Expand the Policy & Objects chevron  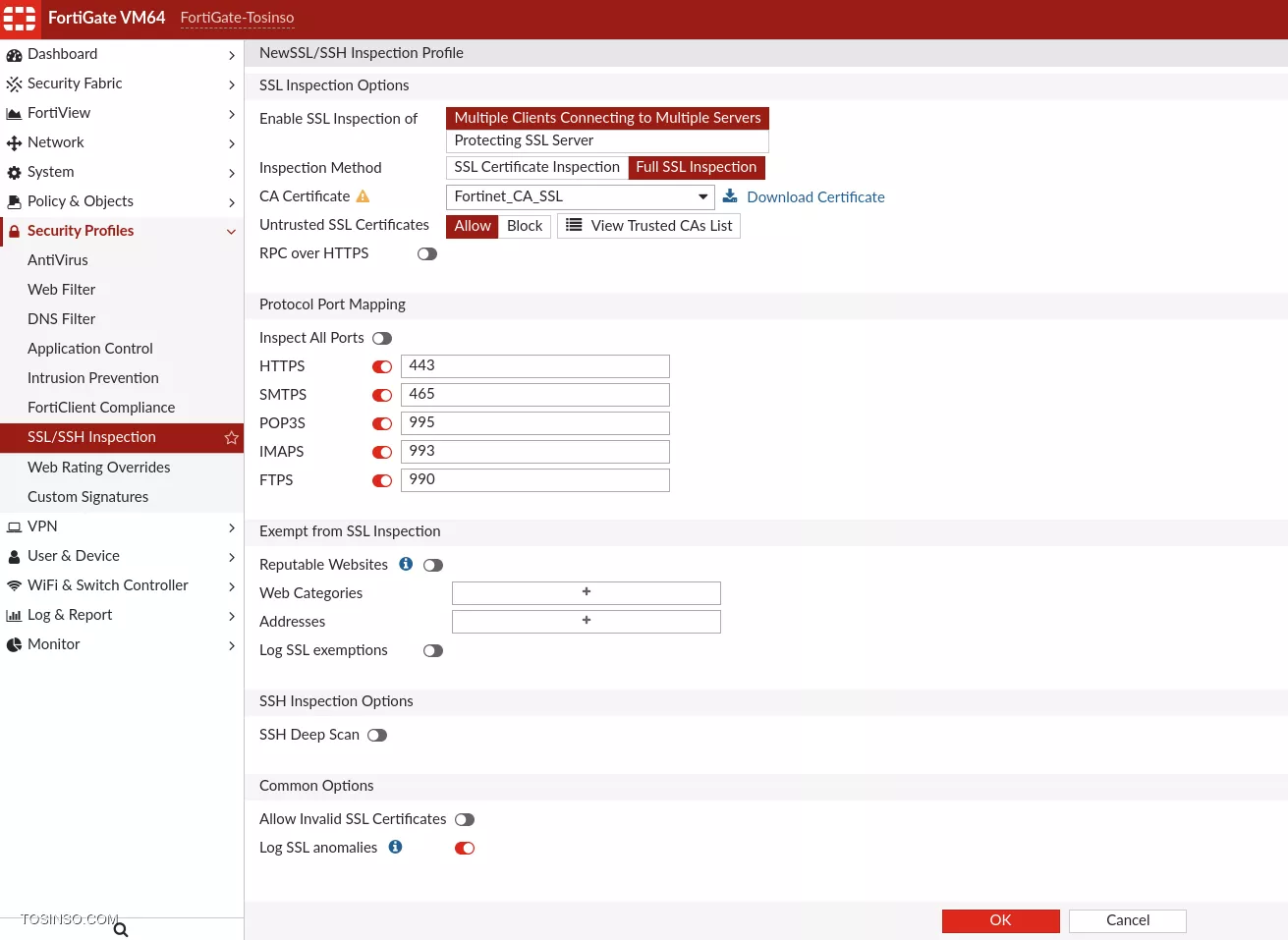coord(232,202)
